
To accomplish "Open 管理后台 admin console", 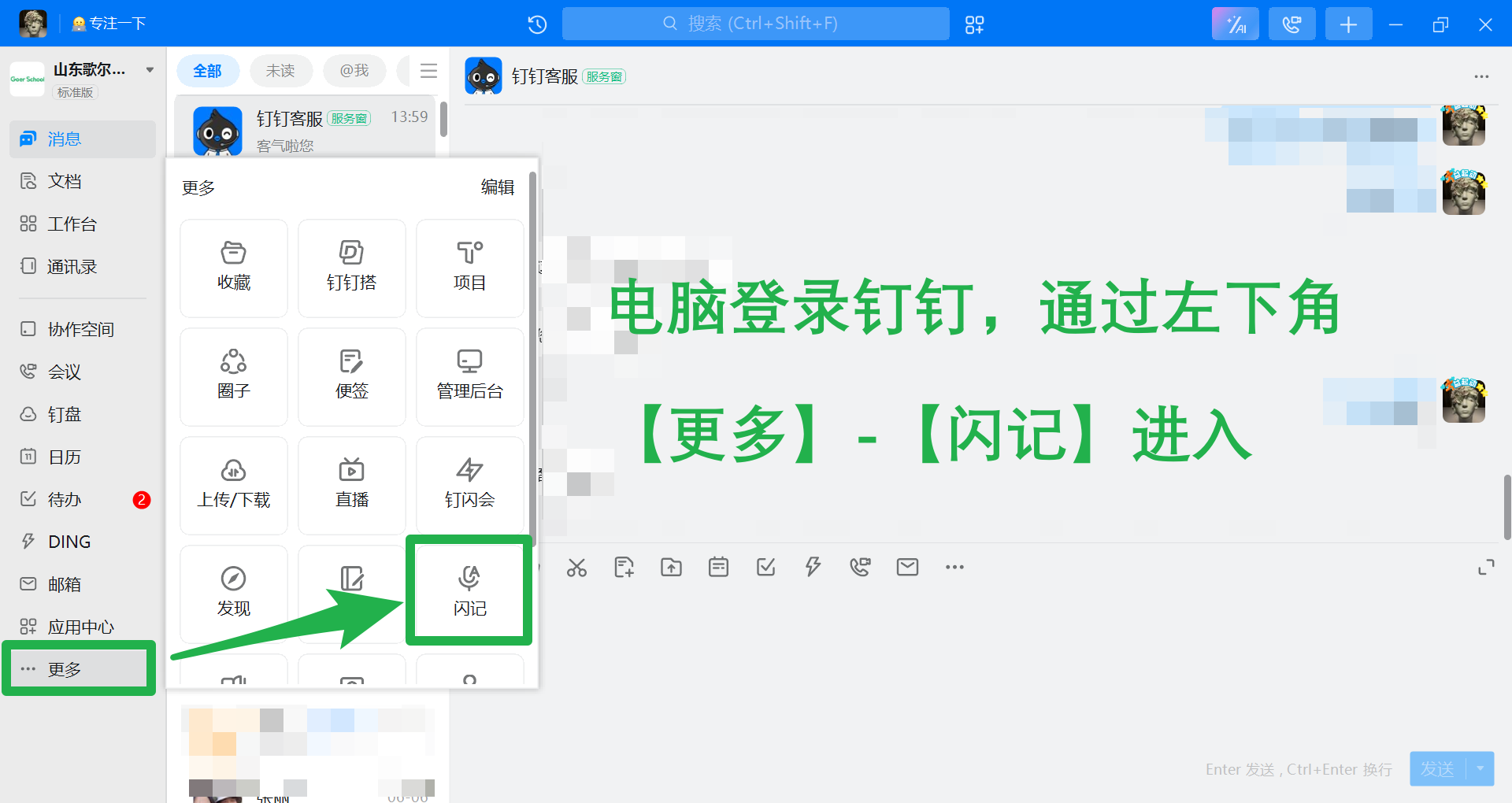I will pyautogui.click(x=470, y=376).
